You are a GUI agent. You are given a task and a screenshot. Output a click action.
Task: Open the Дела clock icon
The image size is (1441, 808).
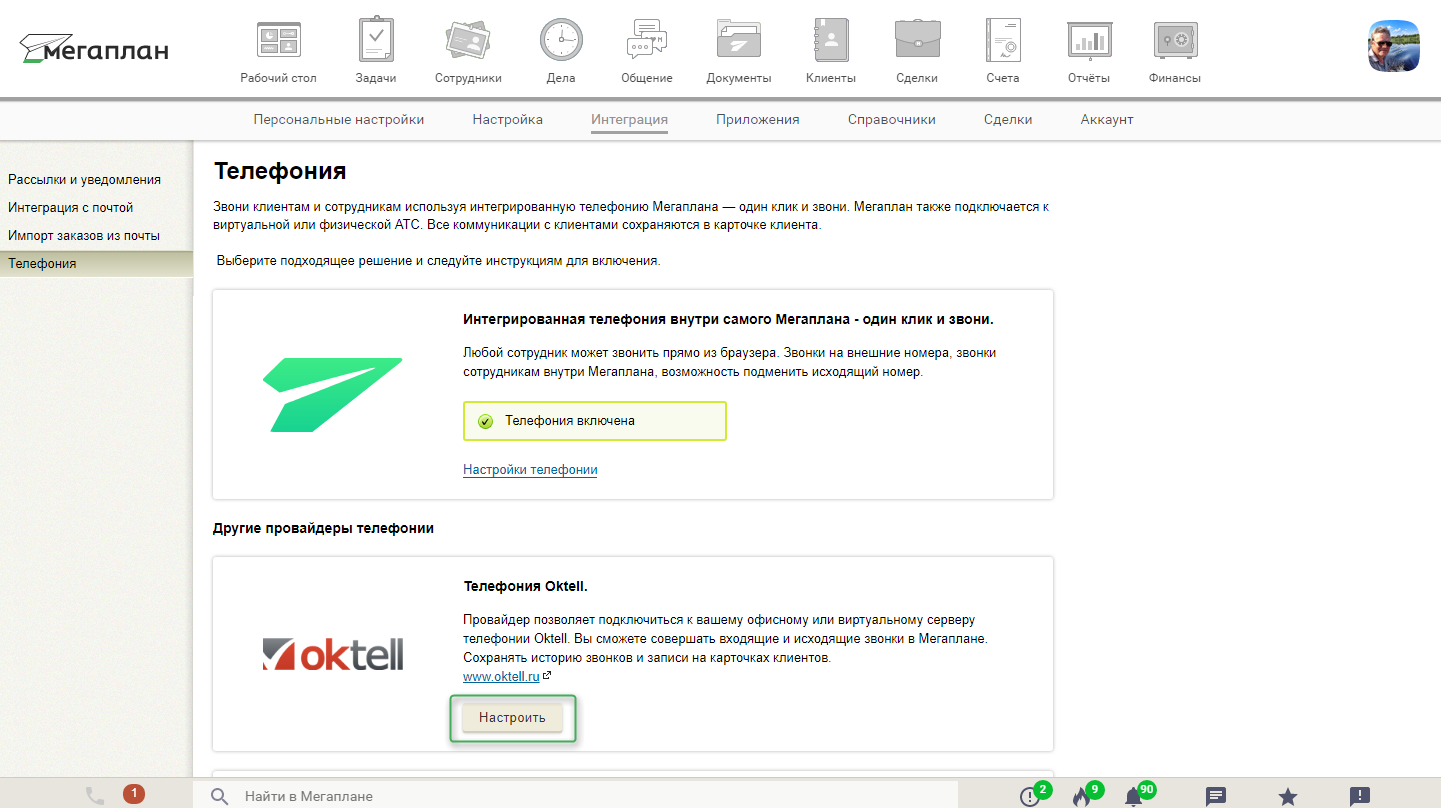tap(561, 40)
